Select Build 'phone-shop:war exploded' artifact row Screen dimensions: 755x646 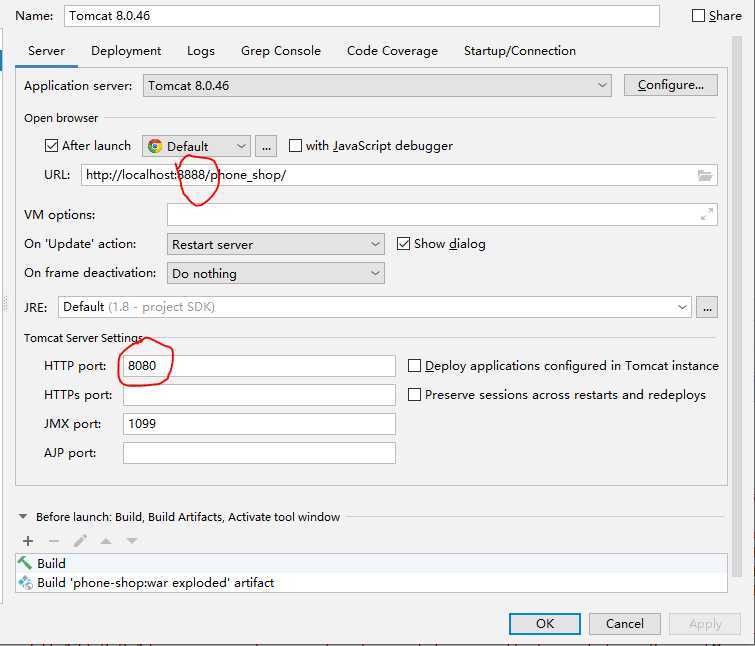pos(371,582)
